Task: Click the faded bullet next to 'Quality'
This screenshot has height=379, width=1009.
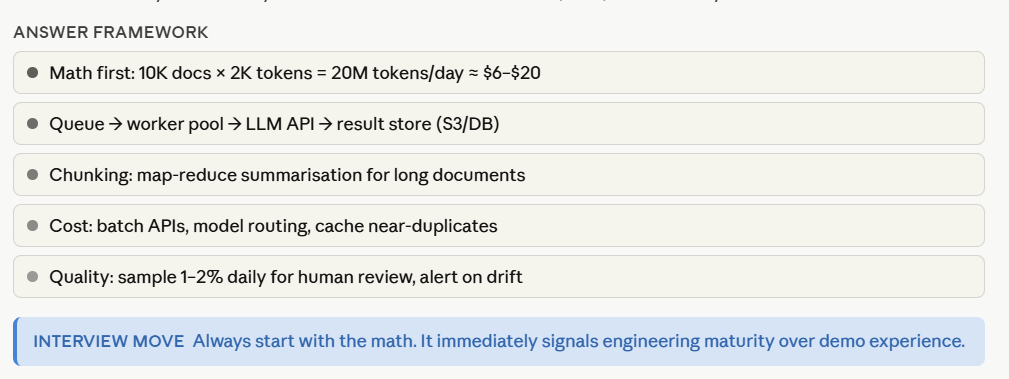Action: click(33, 277)
